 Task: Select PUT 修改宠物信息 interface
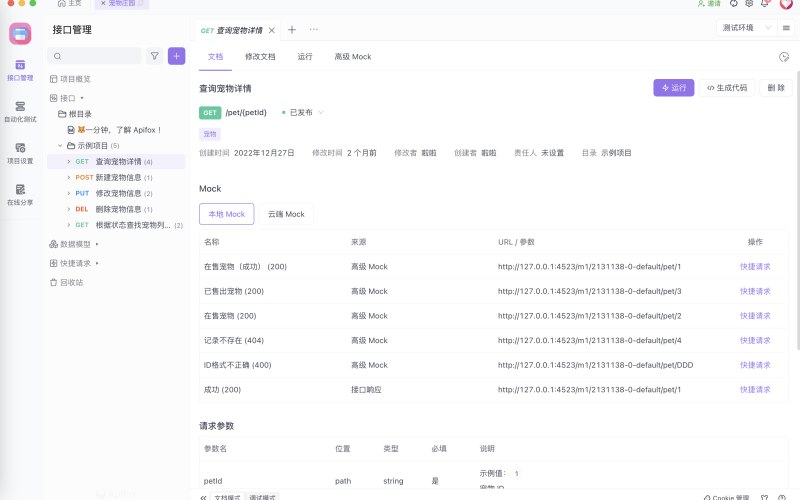pos(116,193)
